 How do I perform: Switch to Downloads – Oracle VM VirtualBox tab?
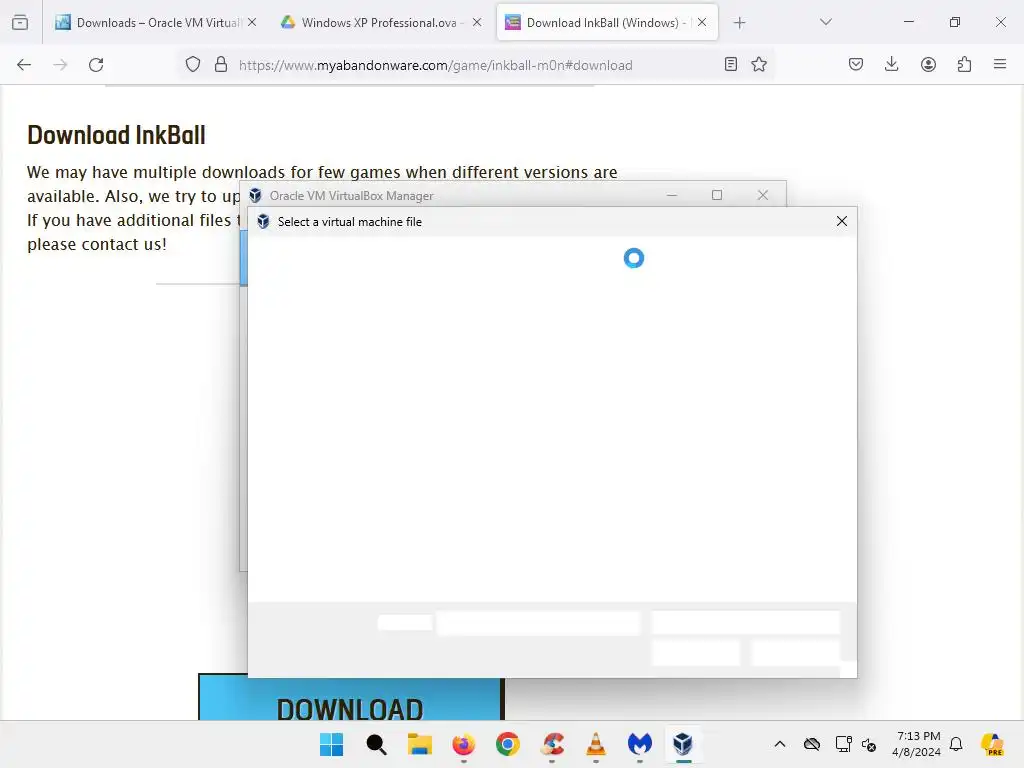pyautogui.click(x=157, y=23)
